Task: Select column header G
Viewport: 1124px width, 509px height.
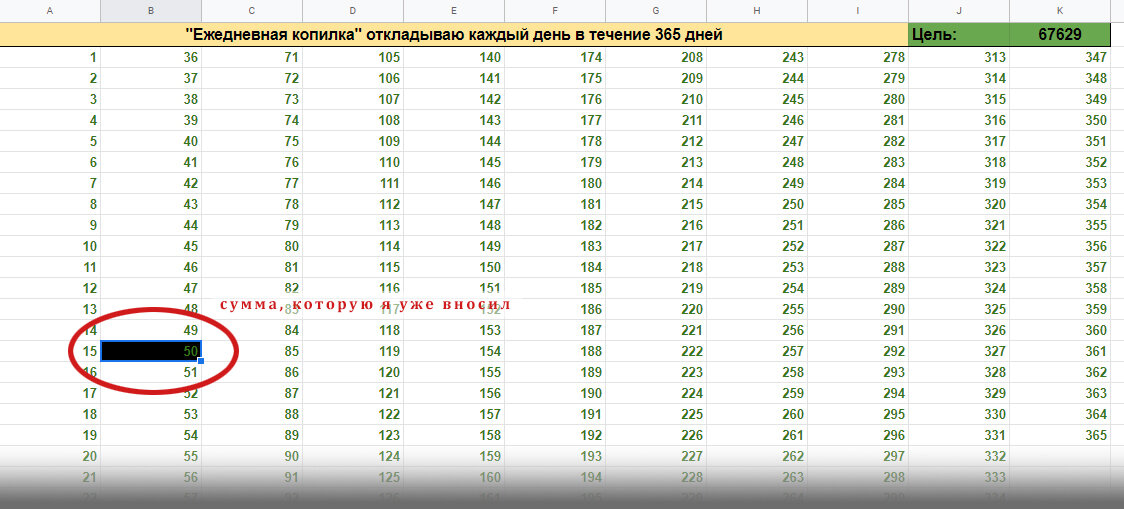Action: point(656,11)
